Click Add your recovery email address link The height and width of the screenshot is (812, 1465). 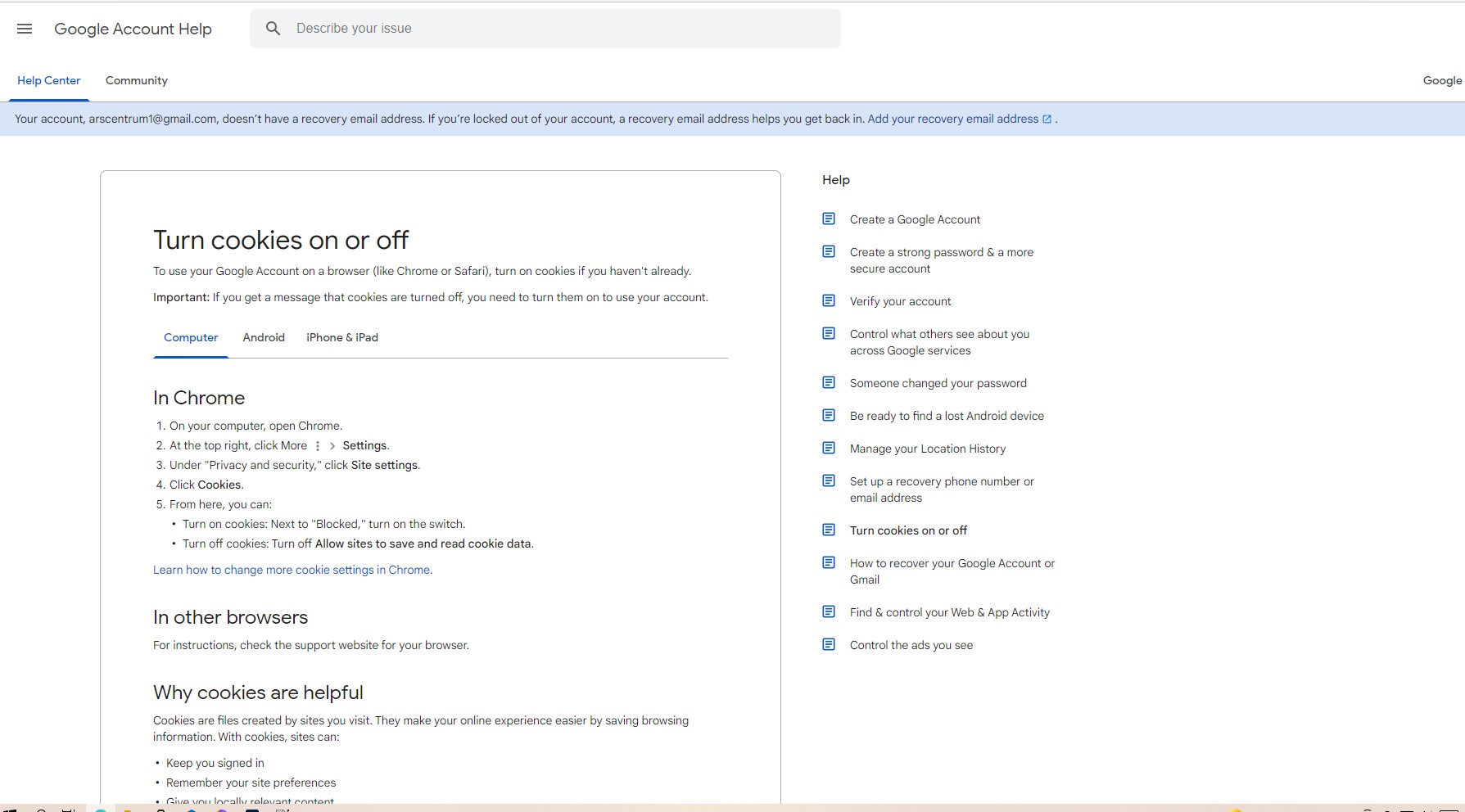pyautogui.click(x=952, y=119)
